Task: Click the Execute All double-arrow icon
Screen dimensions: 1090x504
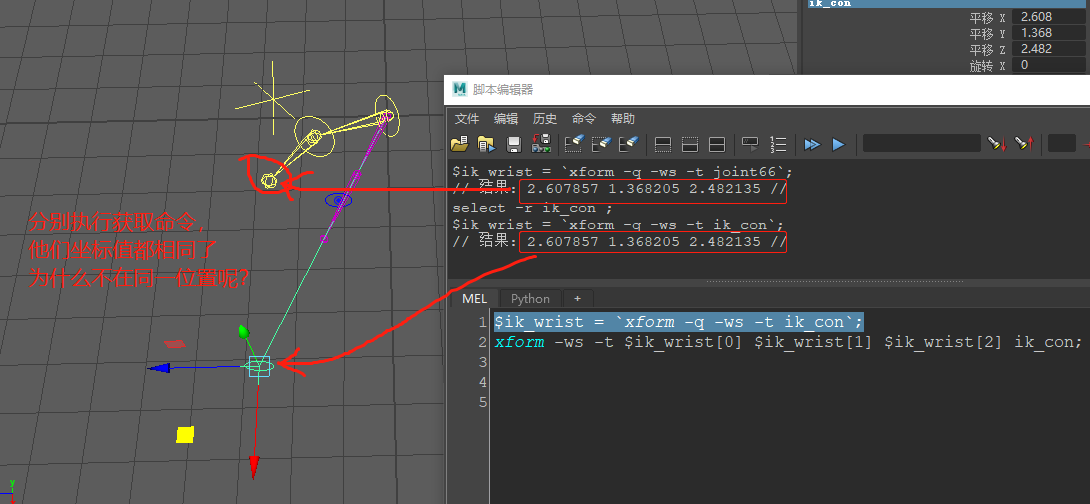Action: pos(811,144)
